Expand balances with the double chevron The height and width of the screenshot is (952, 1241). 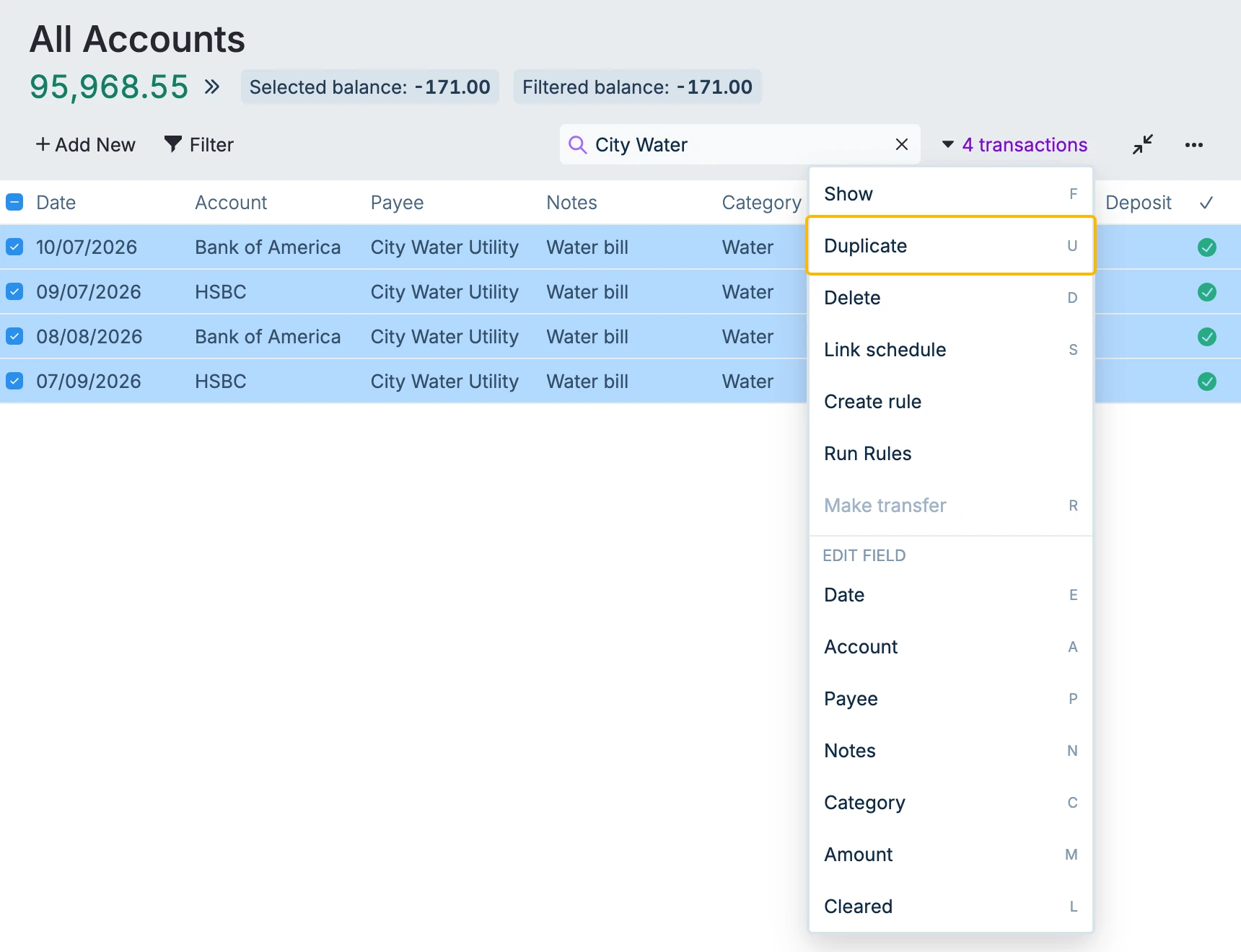point(211,87)
